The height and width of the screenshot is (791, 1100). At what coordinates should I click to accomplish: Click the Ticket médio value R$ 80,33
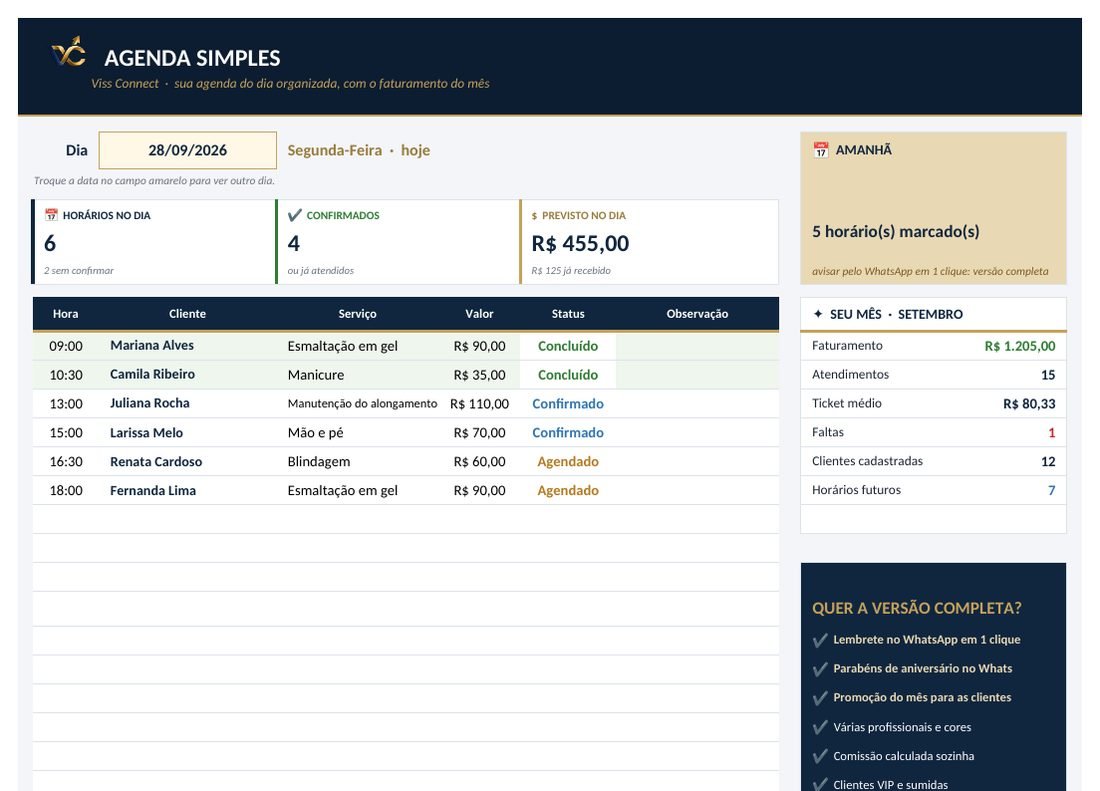pyautogui.click(x=1028, y=403)
